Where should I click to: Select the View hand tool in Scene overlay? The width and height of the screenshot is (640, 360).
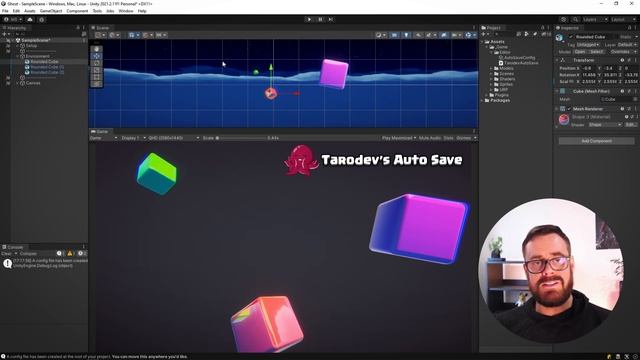(96, 49)
